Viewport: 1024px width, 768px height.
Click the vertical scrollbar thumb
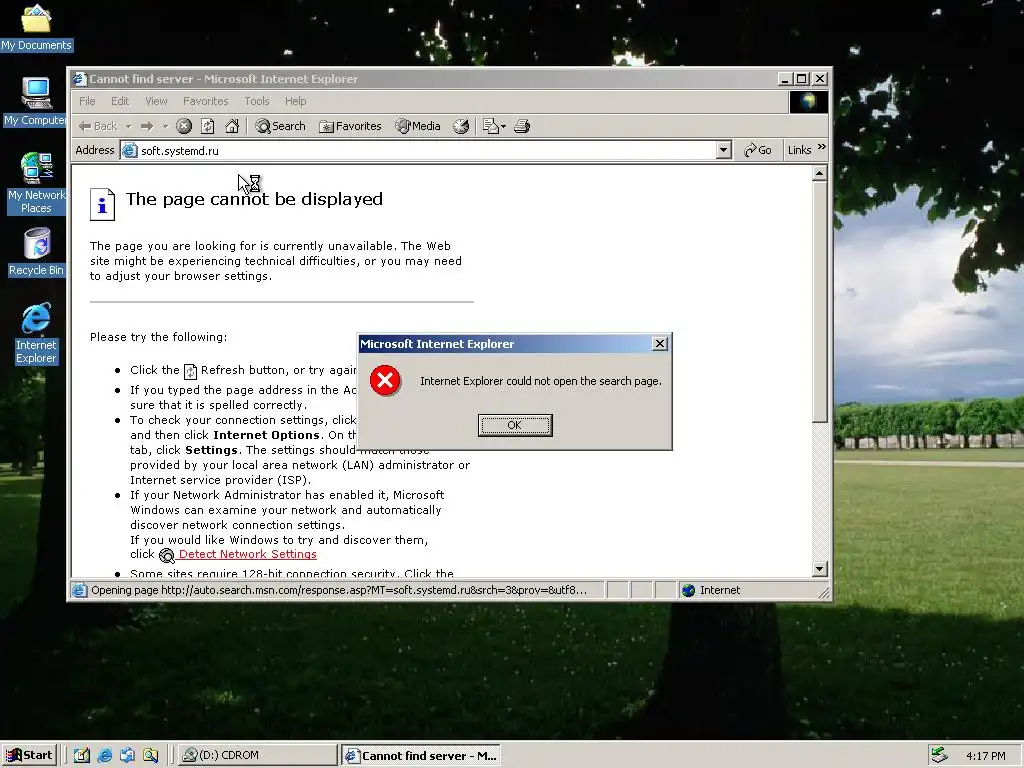click(x=820, y=302)
